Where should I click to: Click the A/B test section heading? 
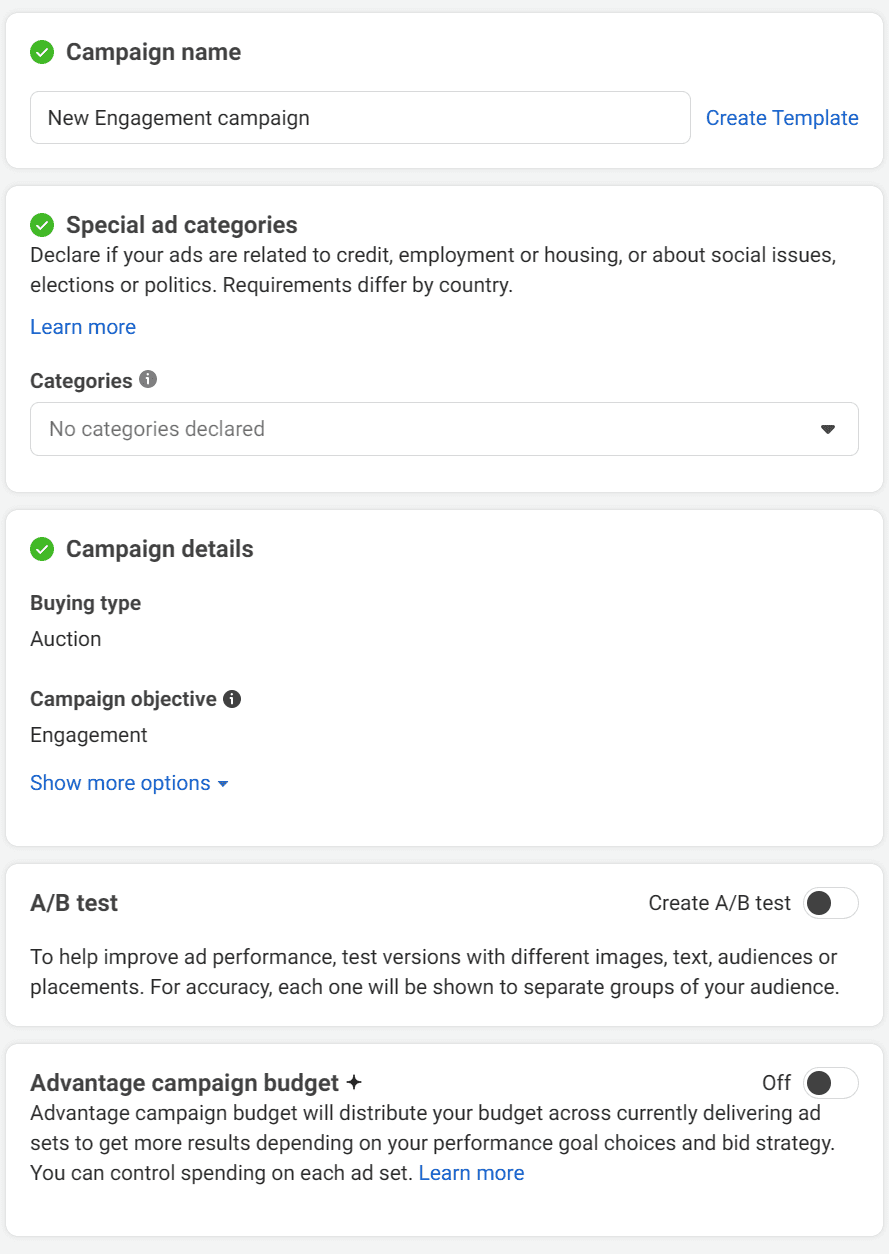click(x=74, y=903)
